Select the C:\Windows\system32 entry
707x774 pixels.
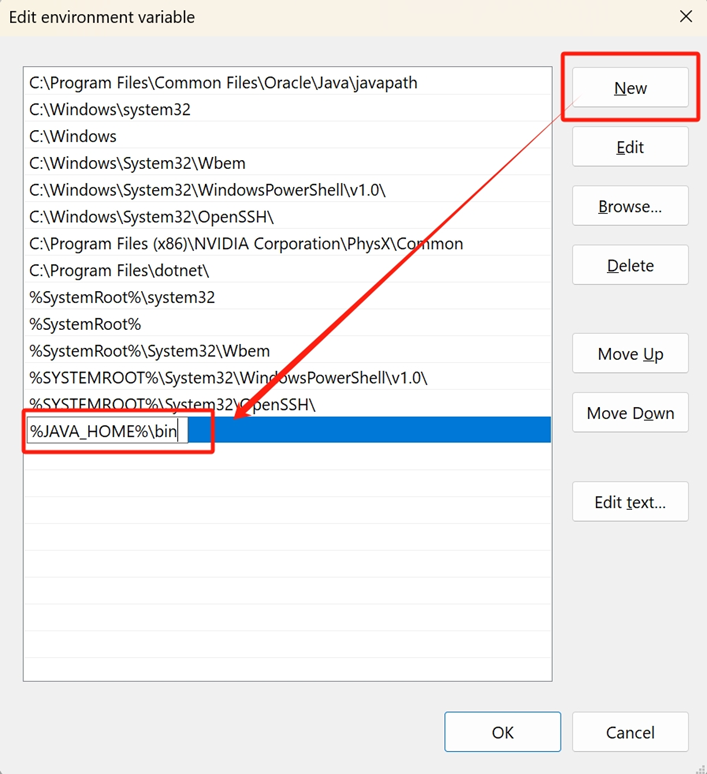click(x=110, y=110)
